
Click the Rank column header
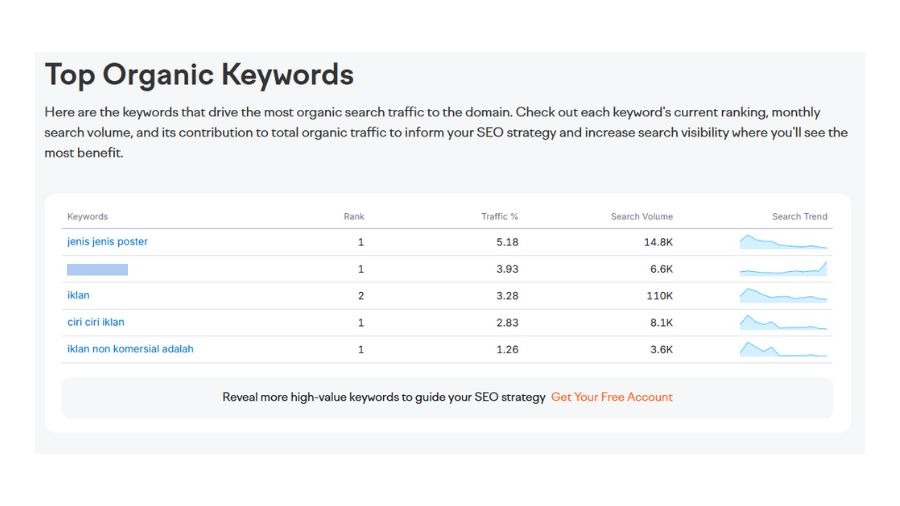coord(354,217)
